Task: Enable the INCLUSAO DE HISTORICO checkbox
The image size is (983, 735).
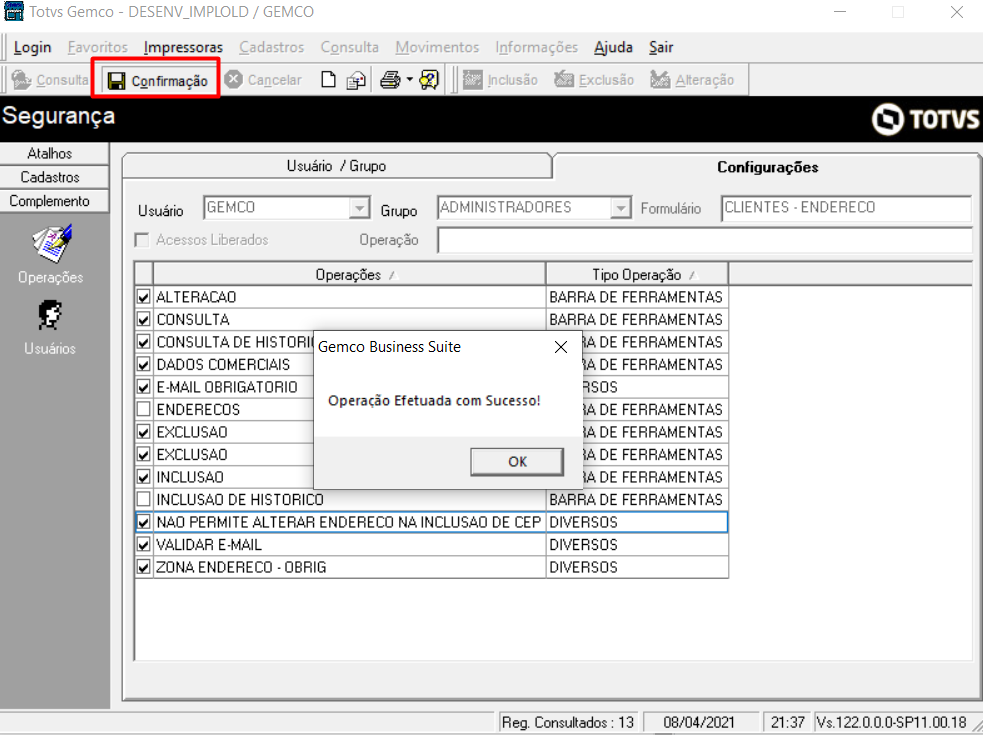Action: (x=144, y=500)
